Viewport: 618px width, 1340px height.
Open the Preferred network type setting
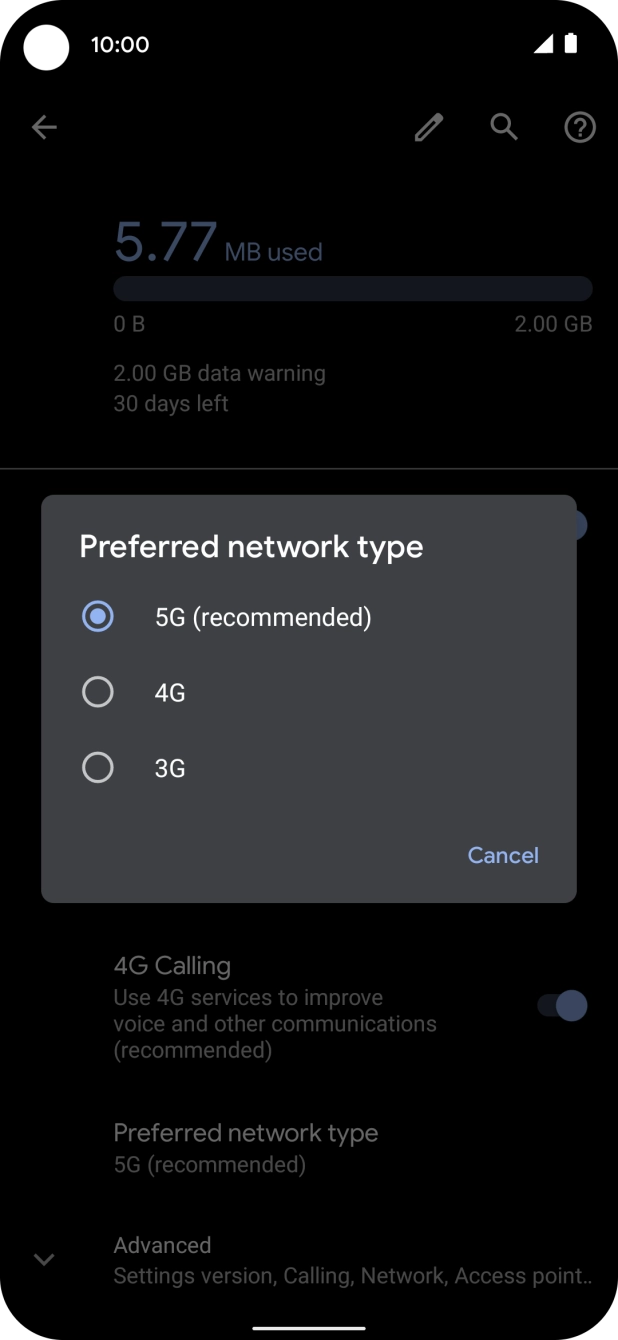tap(246, 1132)
